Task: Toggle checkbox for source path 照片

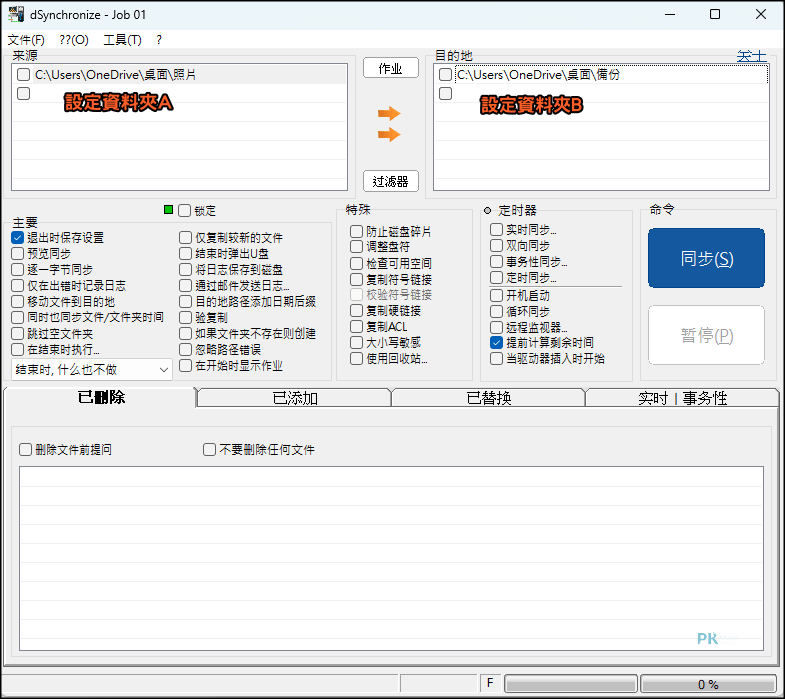Action: coord(24,75)
